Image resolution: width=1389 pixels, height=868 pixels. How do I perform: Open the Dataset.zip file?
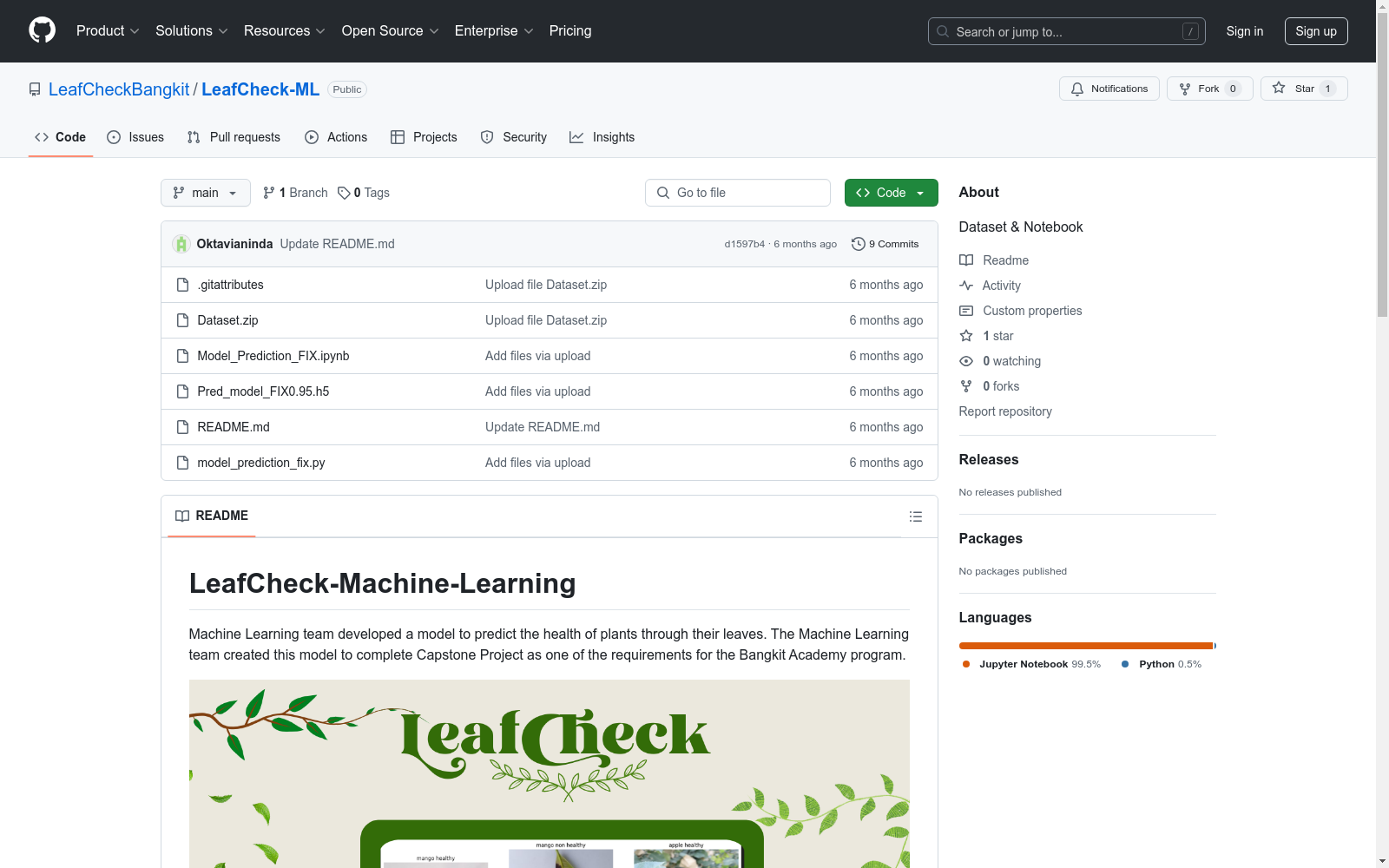(227, 320)
